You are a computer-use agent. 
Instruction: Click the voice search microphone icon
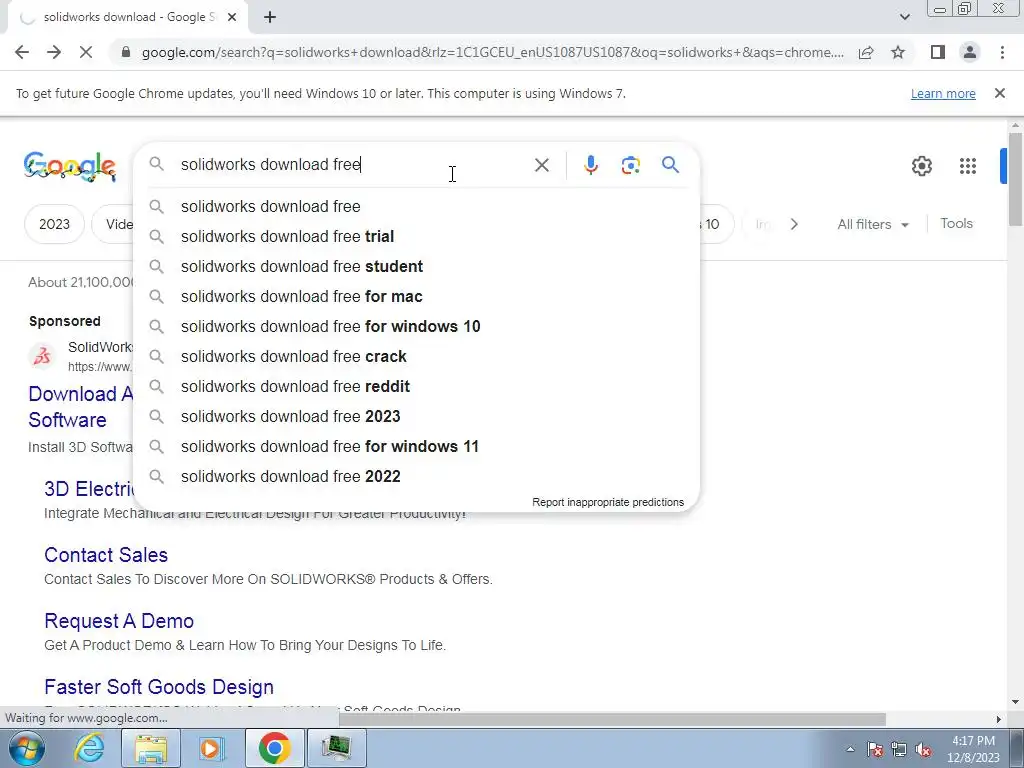point(590,165)
